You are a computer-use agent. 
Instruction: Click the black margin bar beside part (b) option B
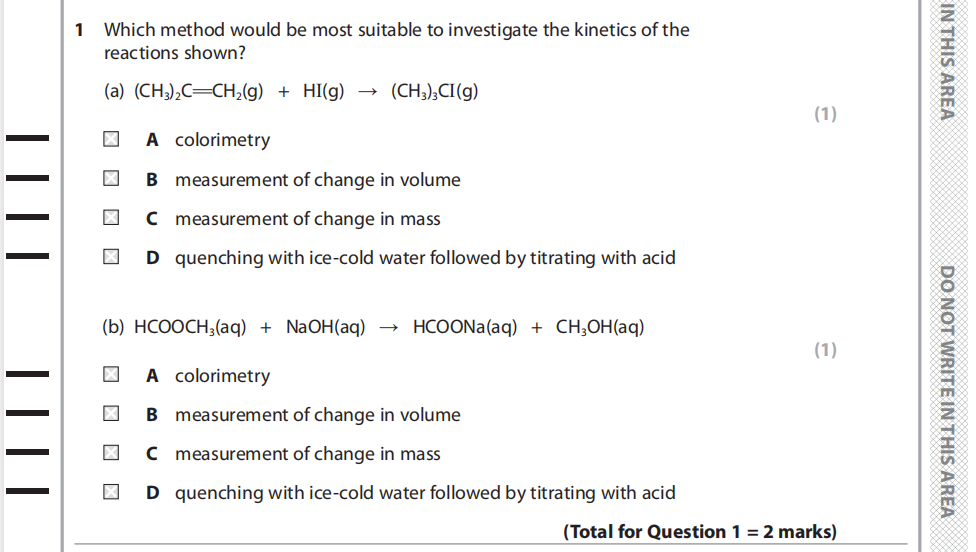pyautogui.click(x=27, y=413)
